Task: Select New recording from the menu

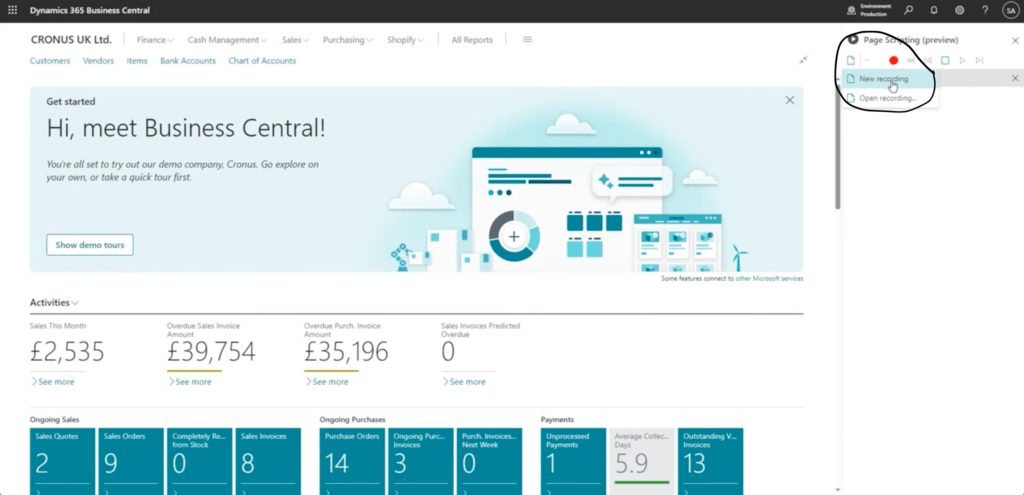Action: click(x=884, y=78)
